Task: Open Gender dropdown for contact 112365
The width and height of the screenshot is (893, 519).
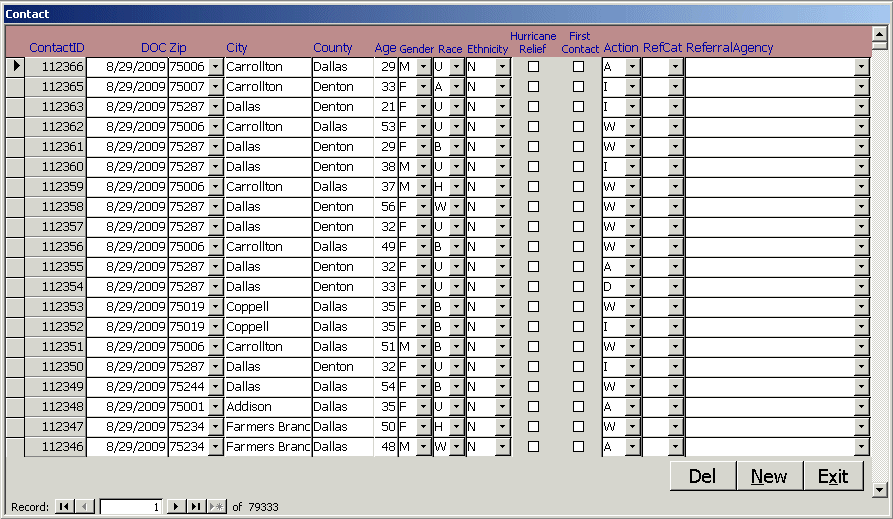Action: click(423, 87)
